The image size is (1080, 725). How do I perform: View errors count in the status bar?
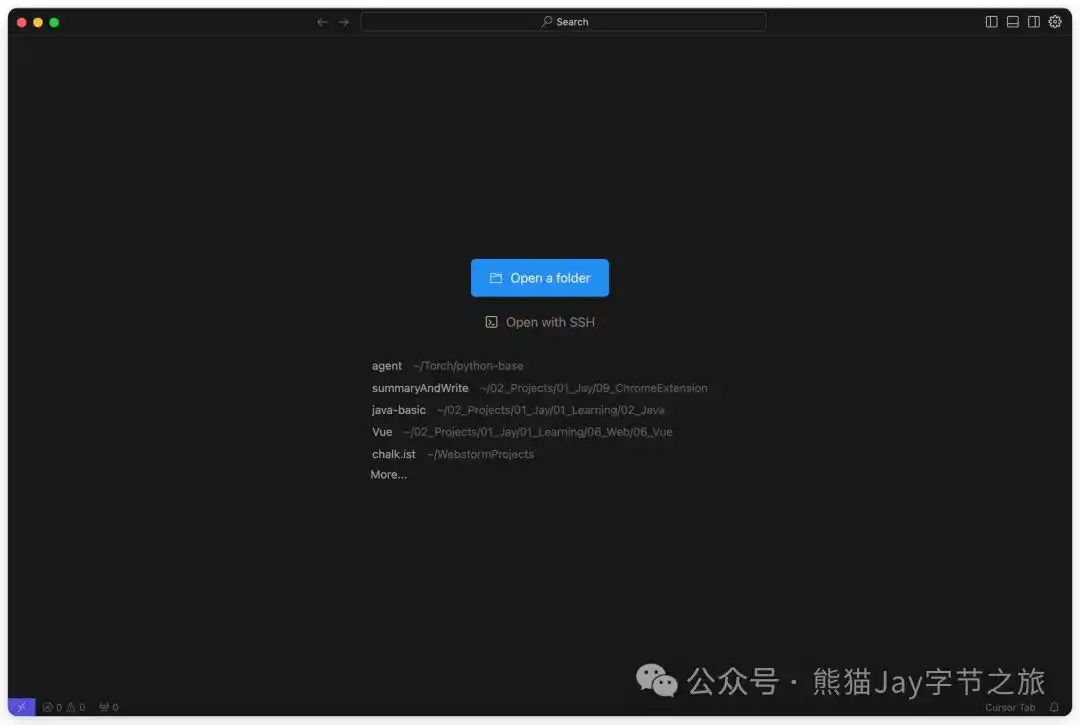coord(53,707)
